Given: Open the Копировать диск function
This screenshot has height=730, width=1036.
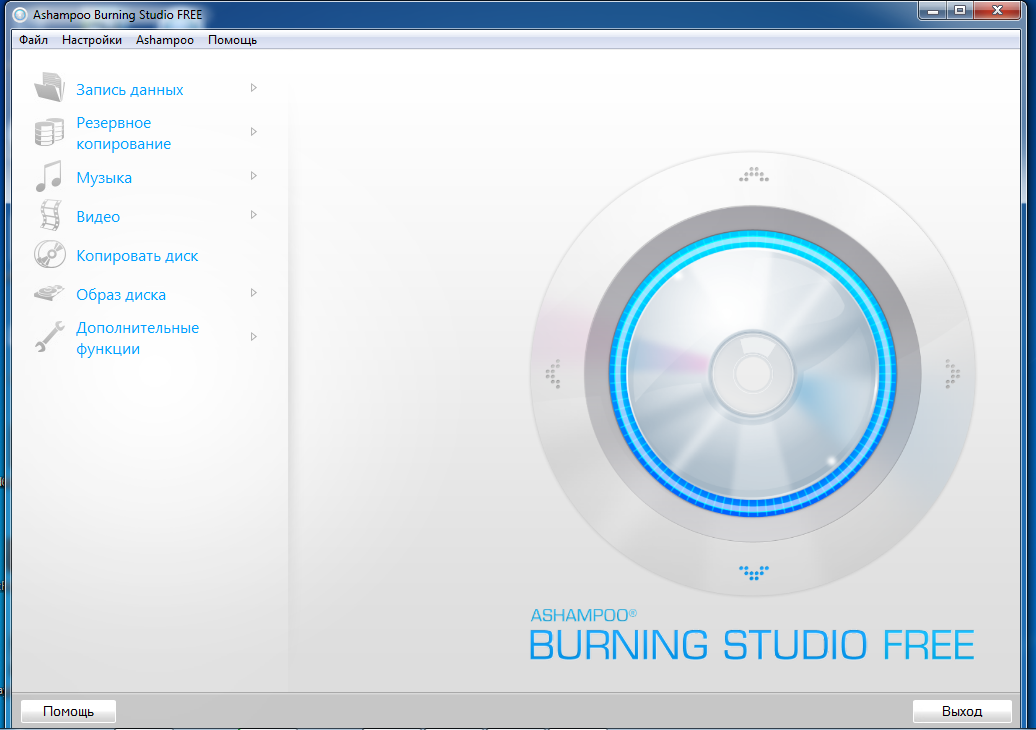Looking at the screenshot, I should pyautogui.click(x=137, y=256).
